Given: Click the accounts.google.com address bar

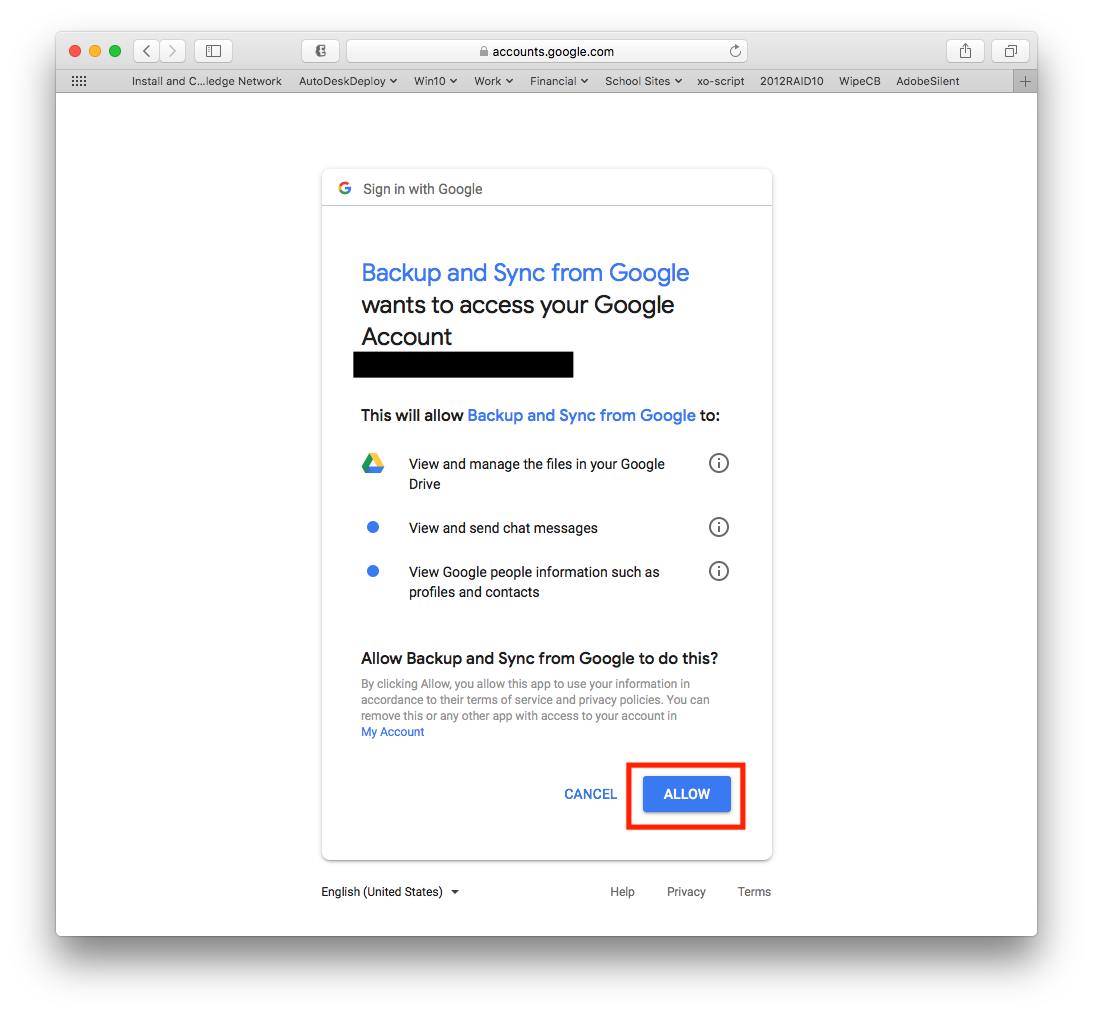Looking at the screenshot, I should [x=546, y=51].
